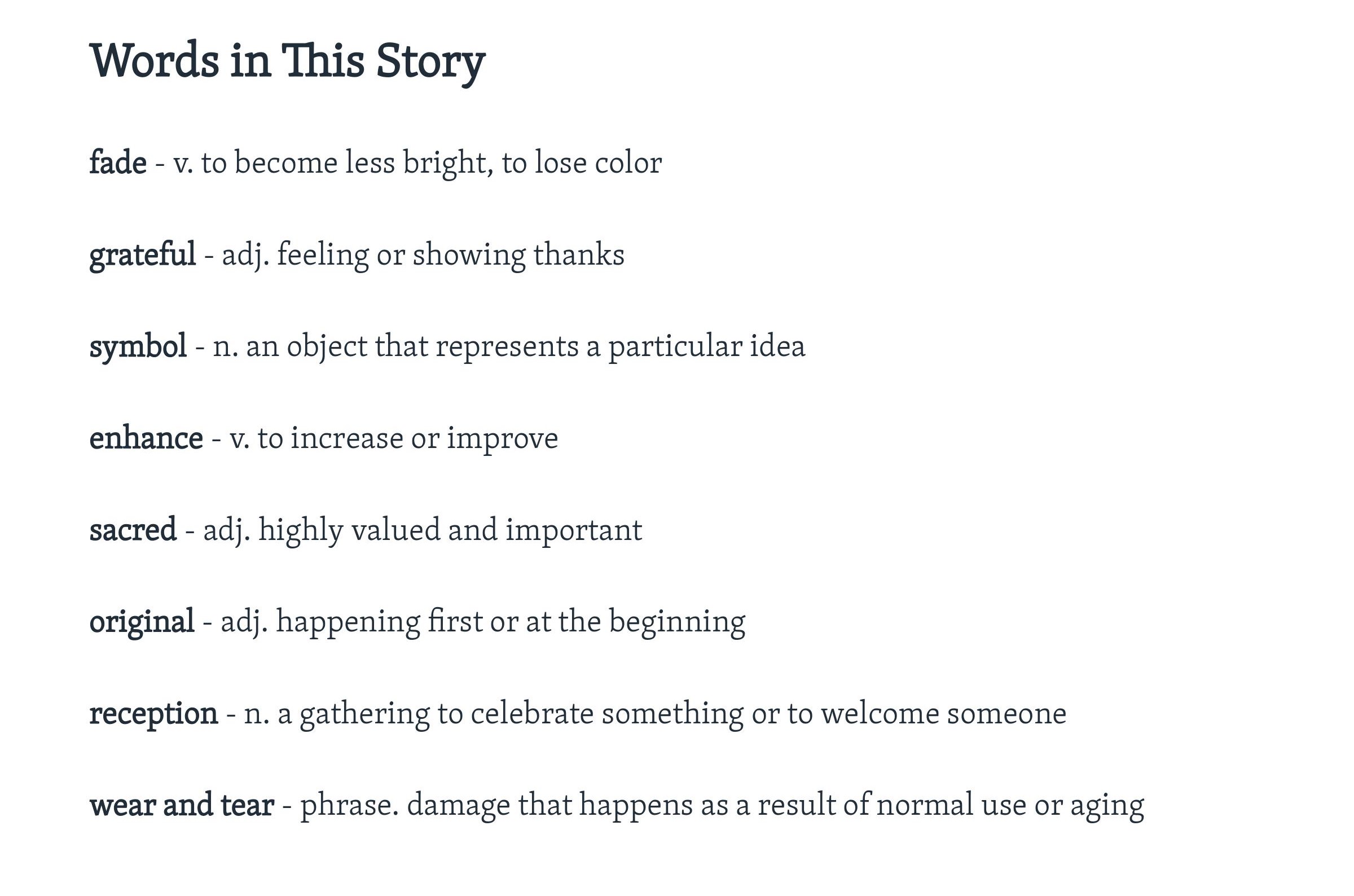Select the bold word 'sacred'
1354x896 pixels.
click(133, 530)
